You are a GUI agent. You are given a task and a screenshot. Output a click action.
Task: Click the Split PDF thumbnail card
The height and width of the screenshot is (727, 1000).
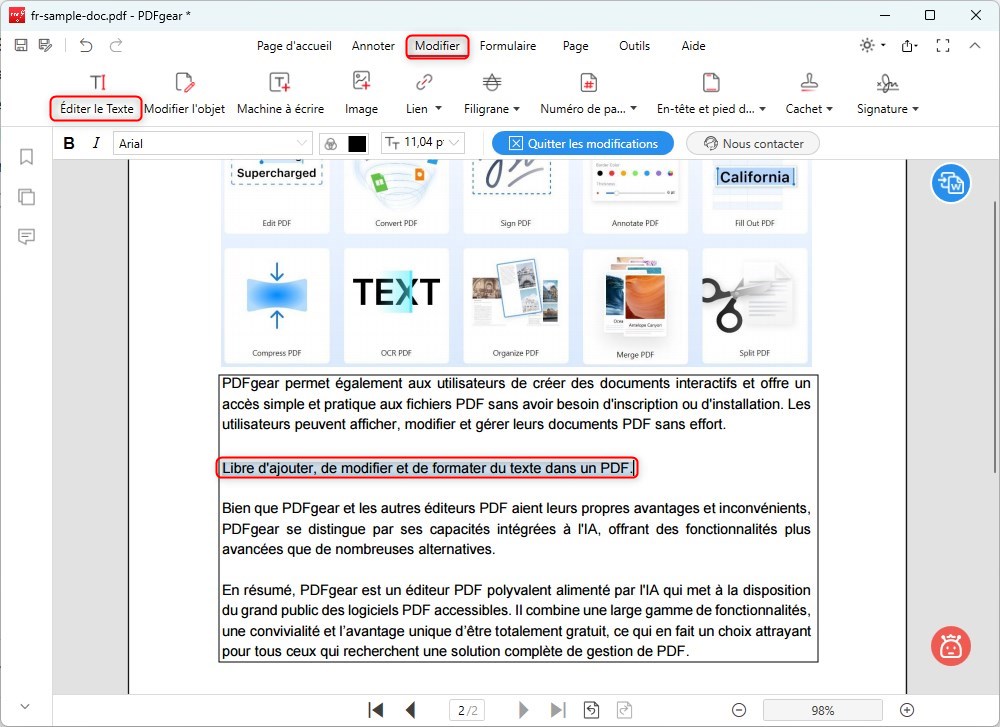click(754, 305)
